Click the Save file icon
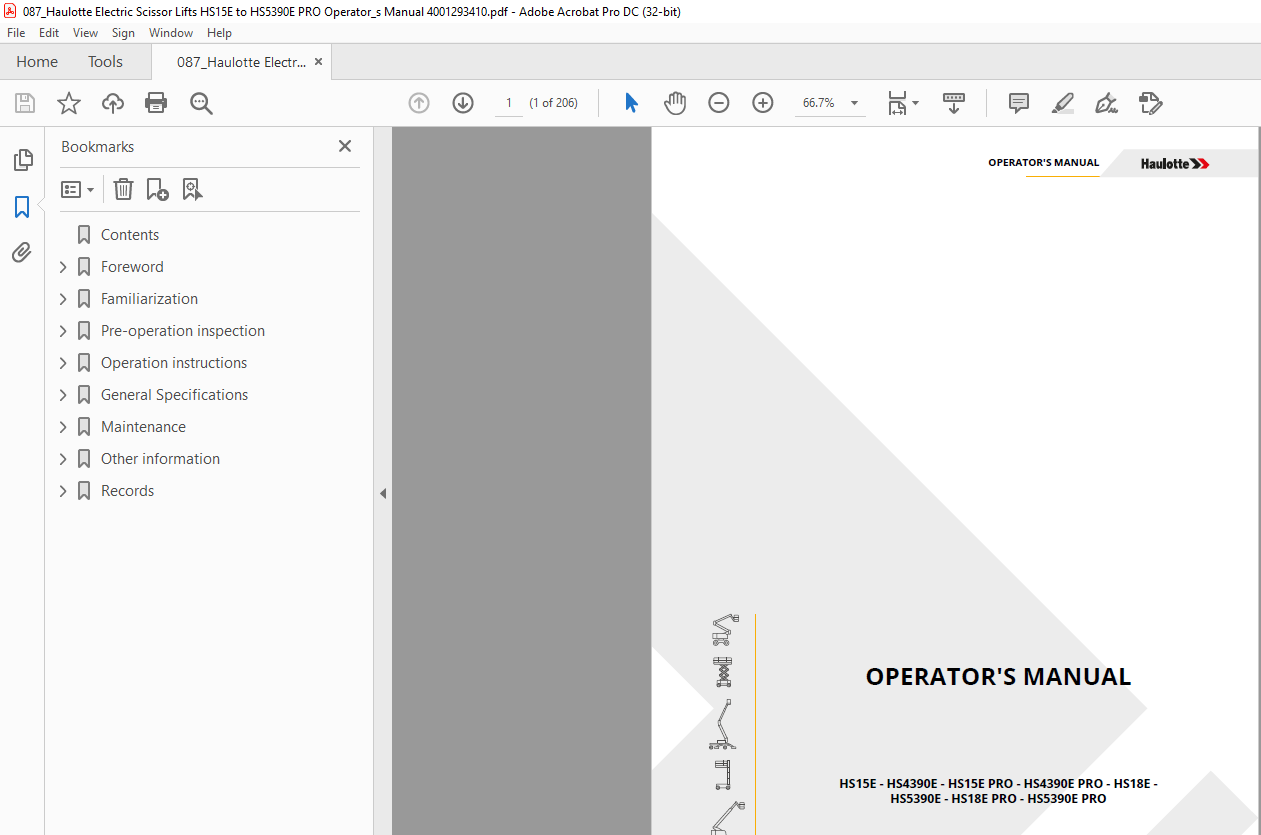The height and width of the screenshot is (835, 1261). point(25,103)
